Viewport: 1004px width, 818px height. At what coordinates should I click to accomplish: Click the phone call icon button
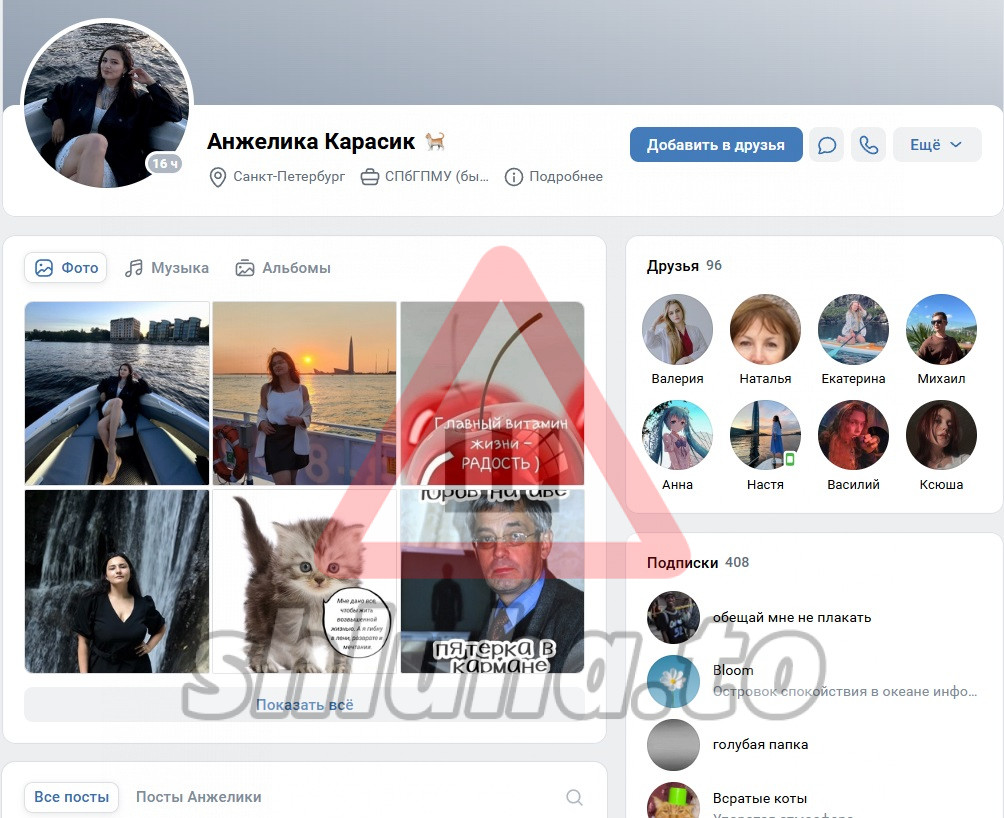pyautogui.click(x=869, y=145)
